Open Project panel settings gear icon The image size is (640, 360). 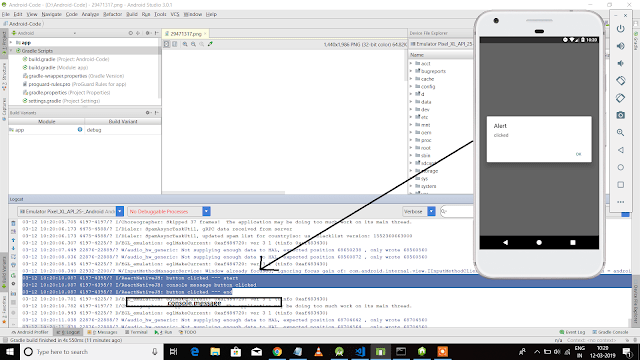[148, 33]
